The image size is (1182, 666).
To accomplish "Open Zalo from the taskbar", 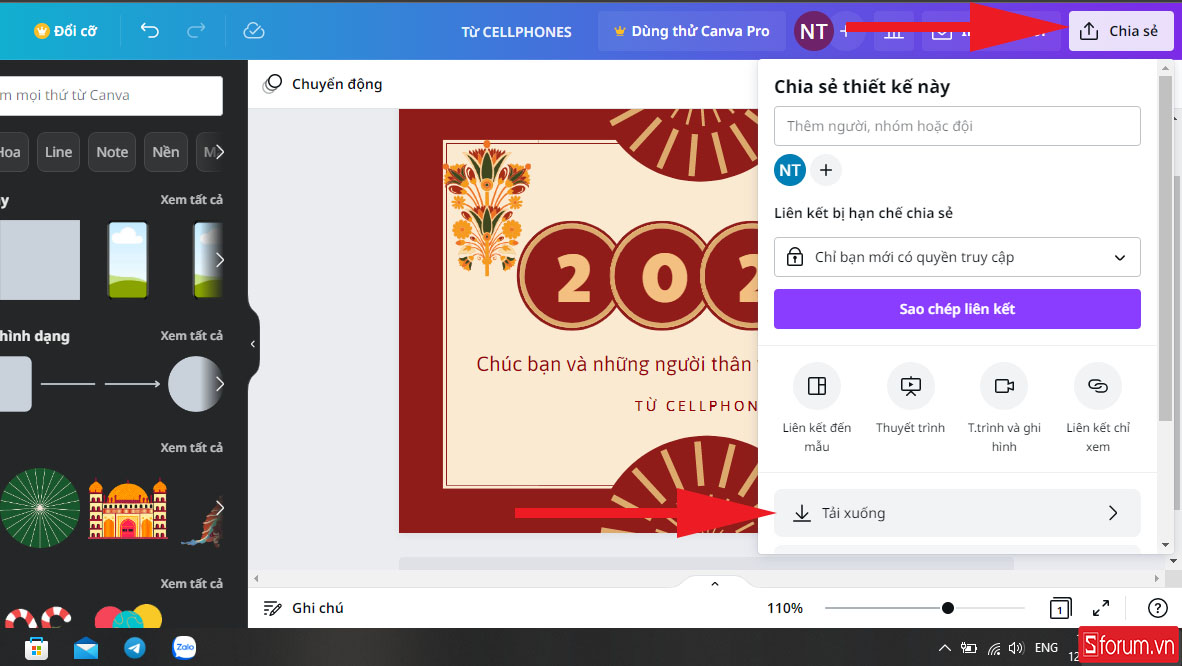I will tap(184, 648).
